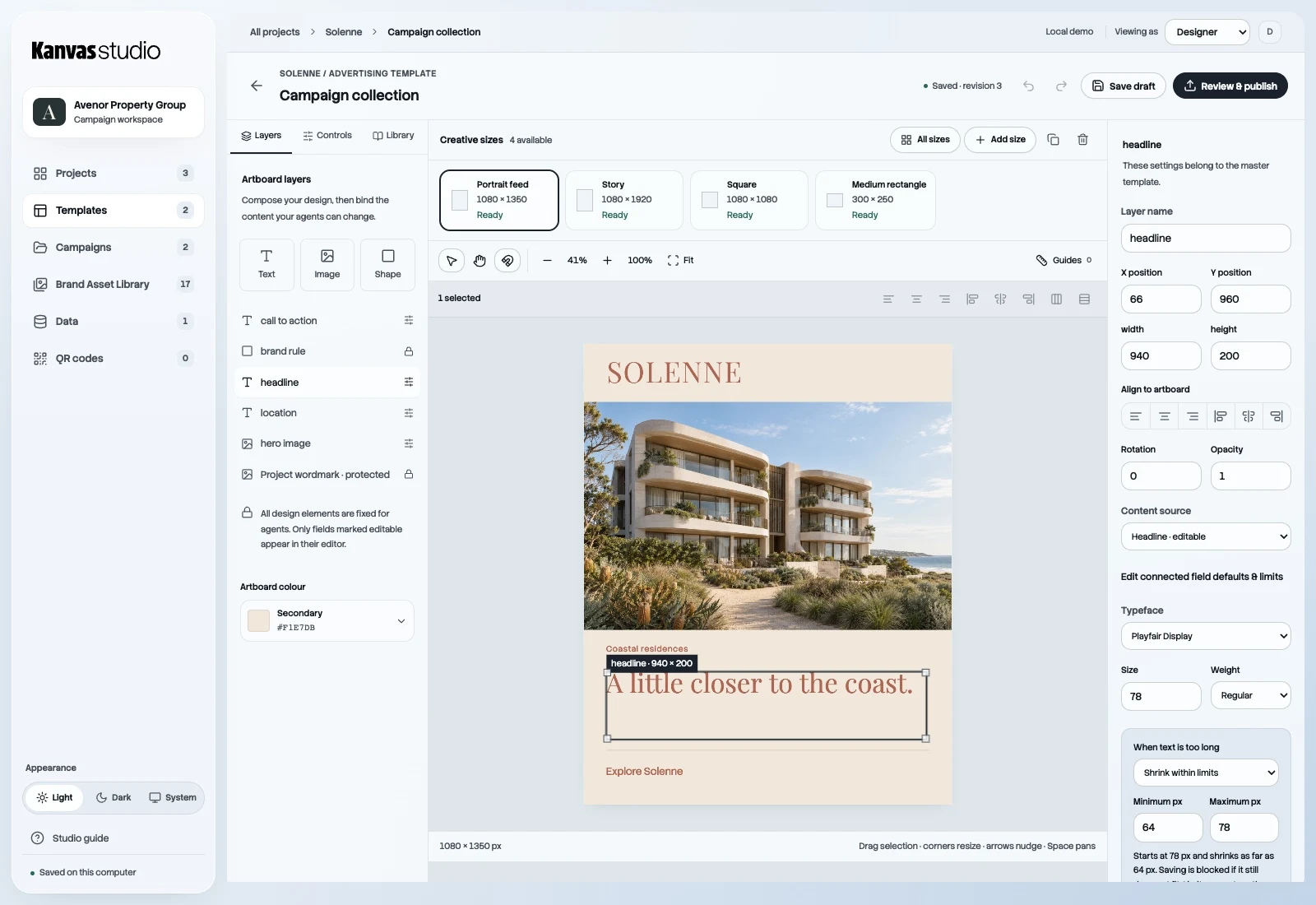1316x905 pixels.
Task: Switch appearance to Dark mode
Action: [x=114, y=797]
